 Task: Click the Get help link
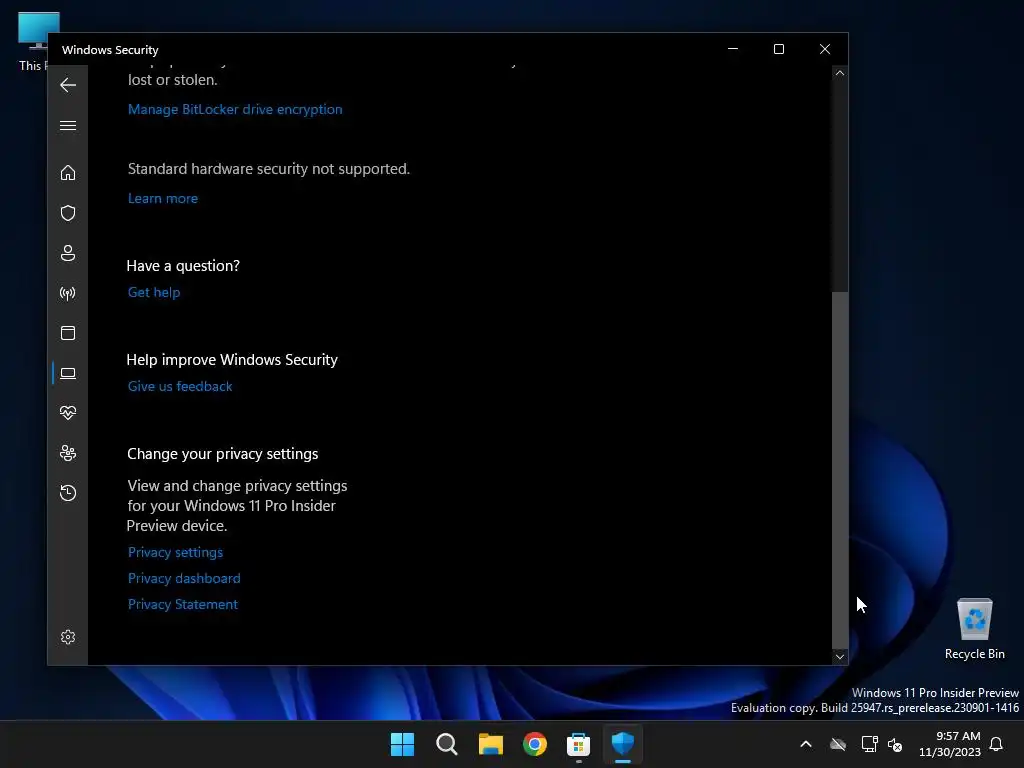[x=154, y=293]
